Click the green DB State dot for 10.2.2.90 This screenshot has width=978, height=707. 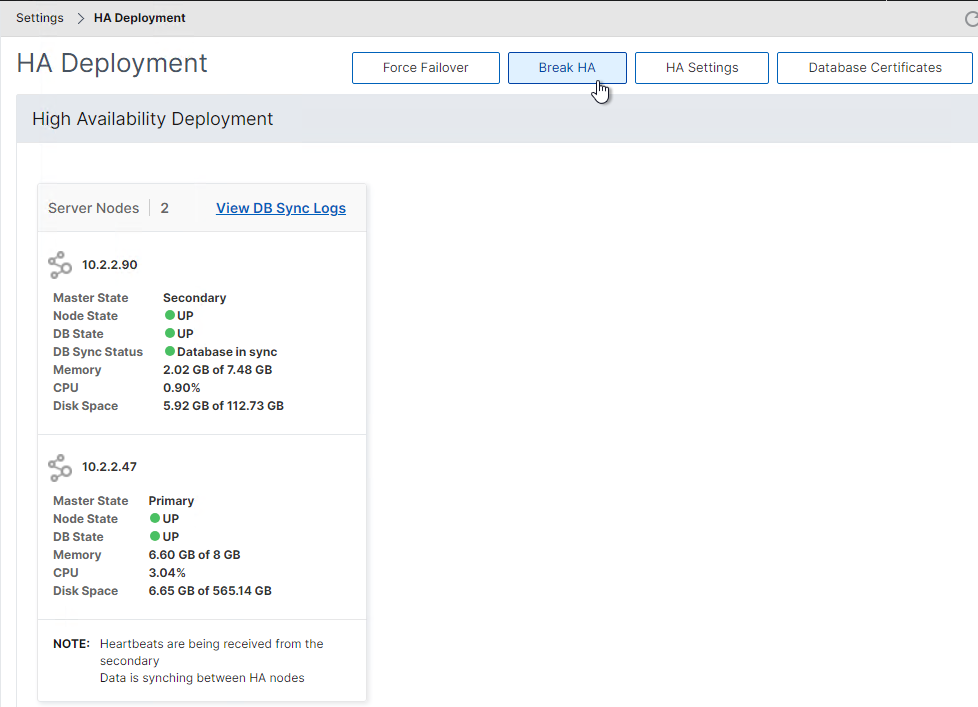tap(170, 334)
